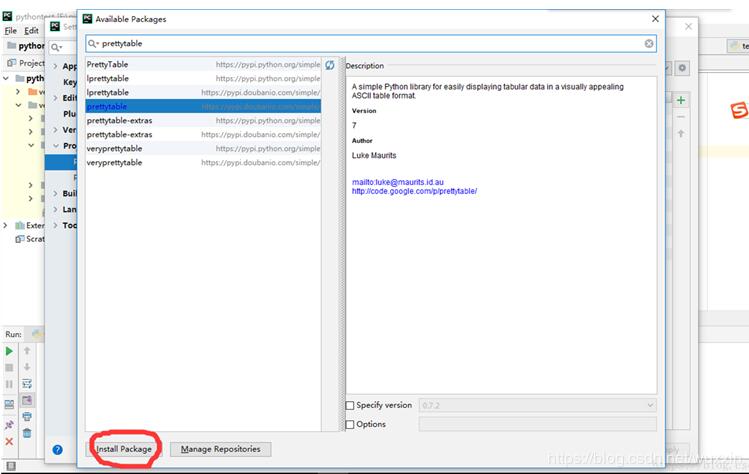Click the gear icon in the Settings window
Image resolution: width=749 pixels, height=474 pixels.
pos(682,68)
